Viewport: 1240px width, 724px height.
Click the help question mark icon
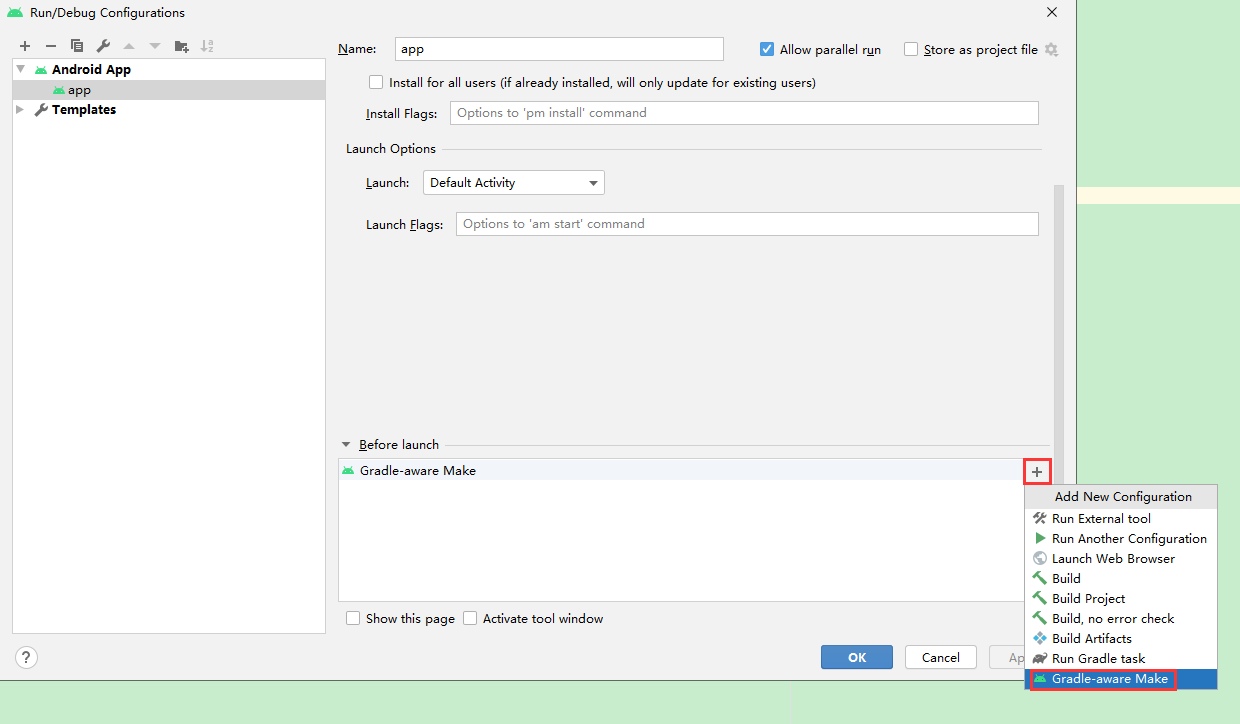point(25,657)
